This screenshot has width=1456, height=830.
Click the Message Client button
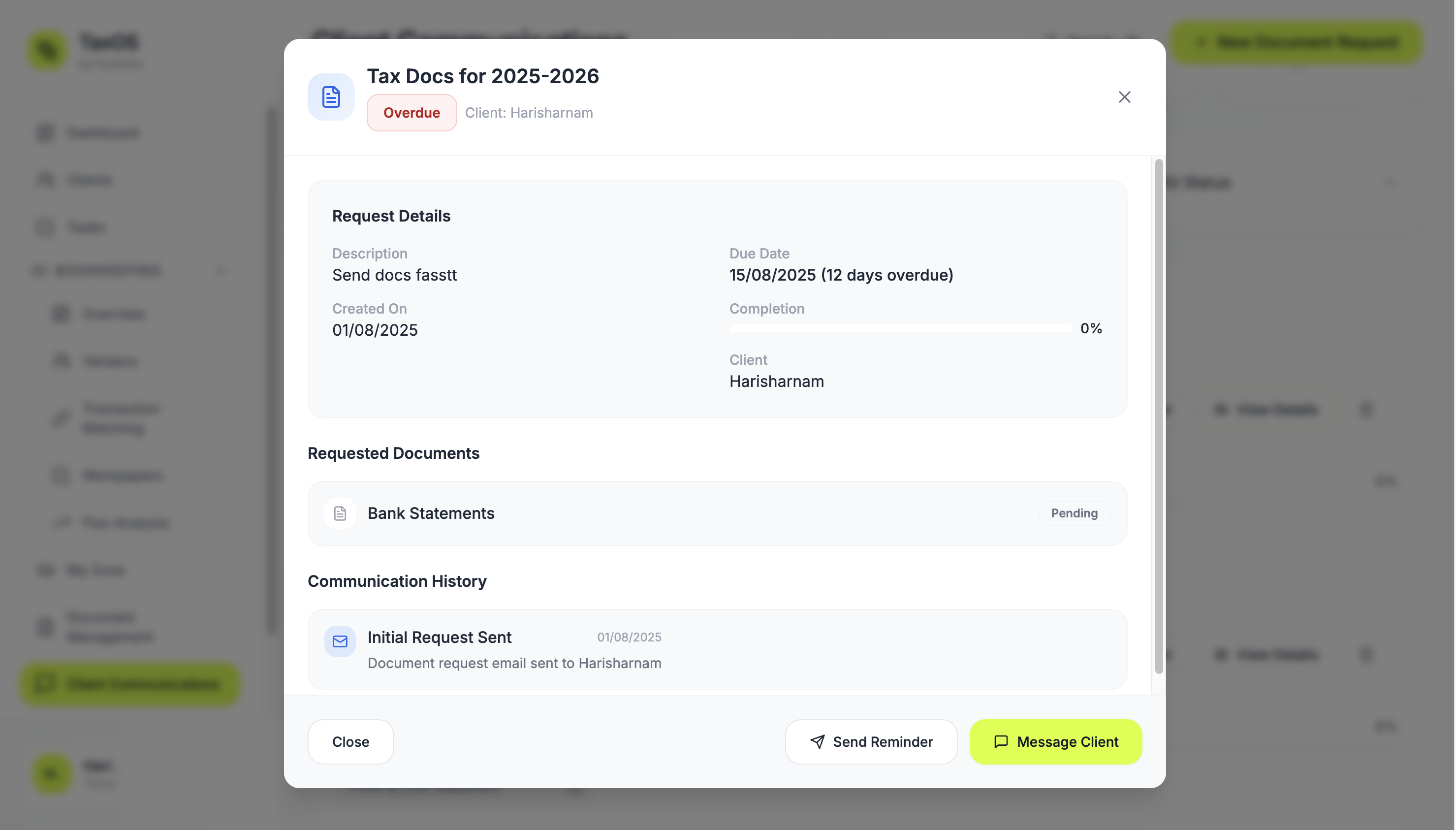click(x=1055, y=742)
